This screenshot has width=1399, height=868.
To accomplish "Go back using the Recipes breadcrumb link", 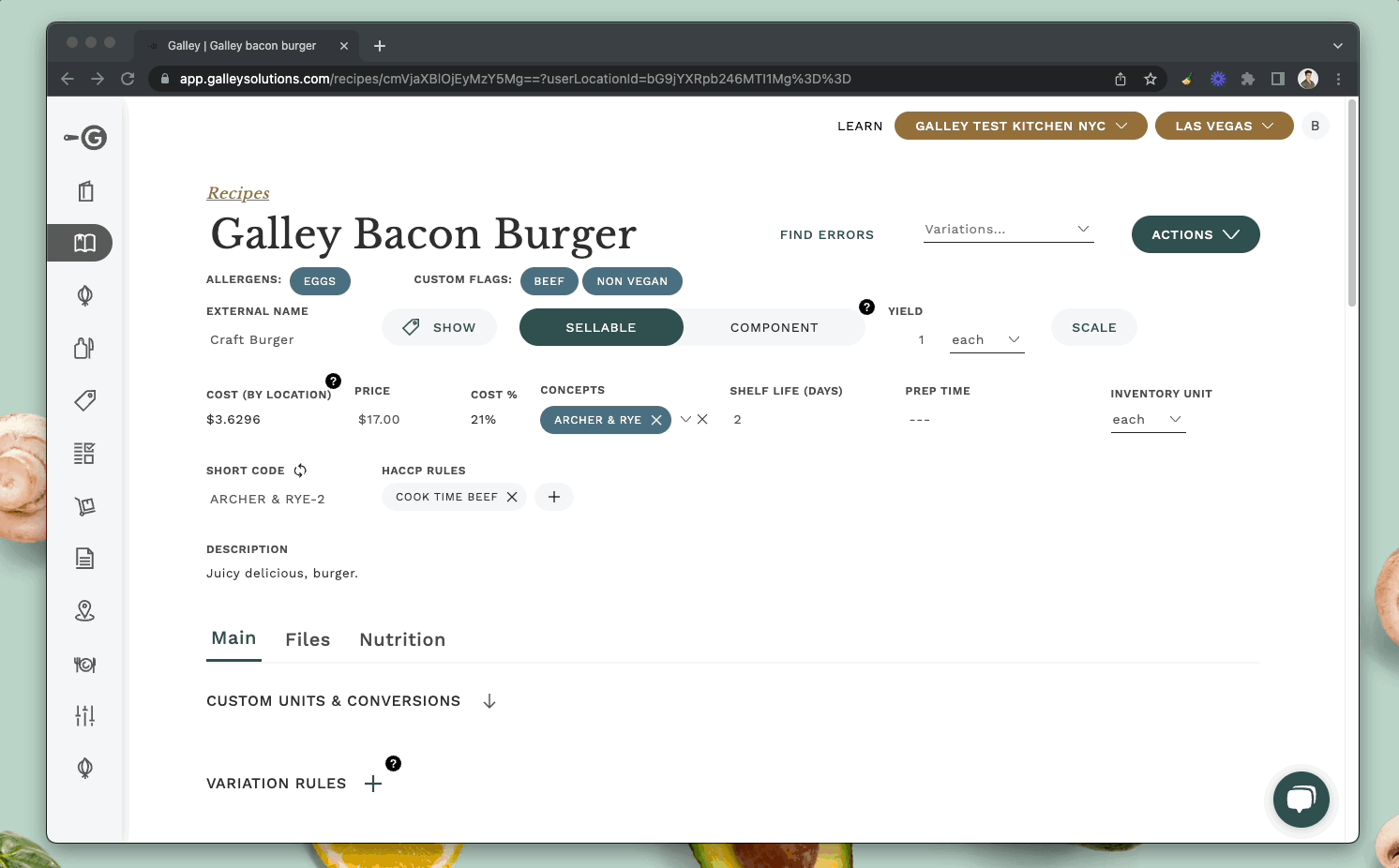I will [x=237, y=193].
